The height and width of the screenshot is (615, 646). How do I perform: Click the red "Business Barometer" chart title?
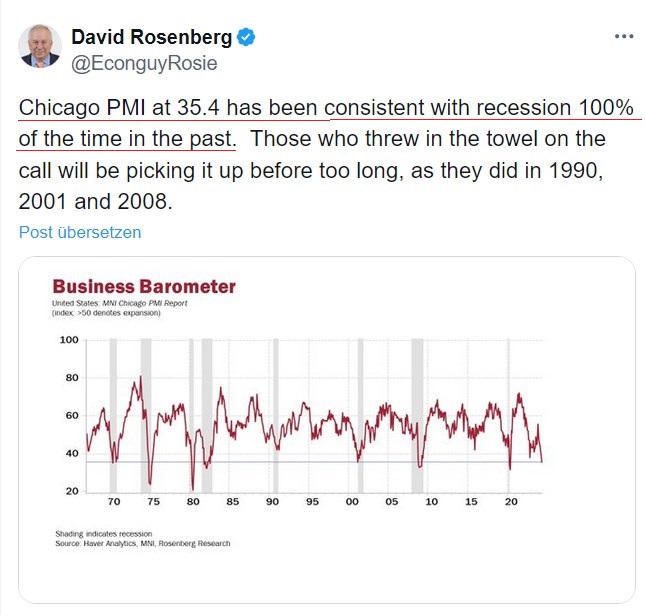[144, 287]
